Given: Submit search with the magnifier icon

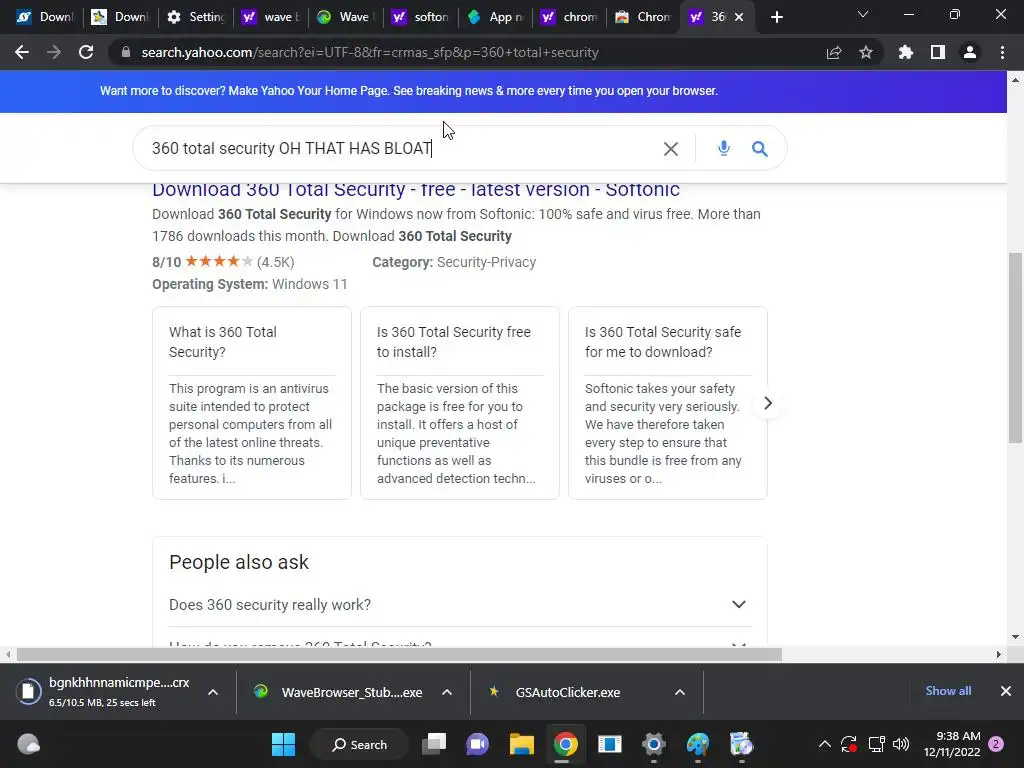Looking at the screenshot, I should [760, 148].
